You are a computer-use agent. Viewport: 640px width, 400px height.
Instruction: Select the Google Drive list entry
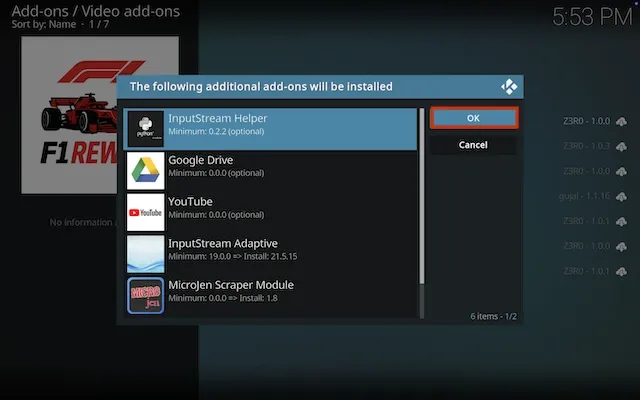270,171
